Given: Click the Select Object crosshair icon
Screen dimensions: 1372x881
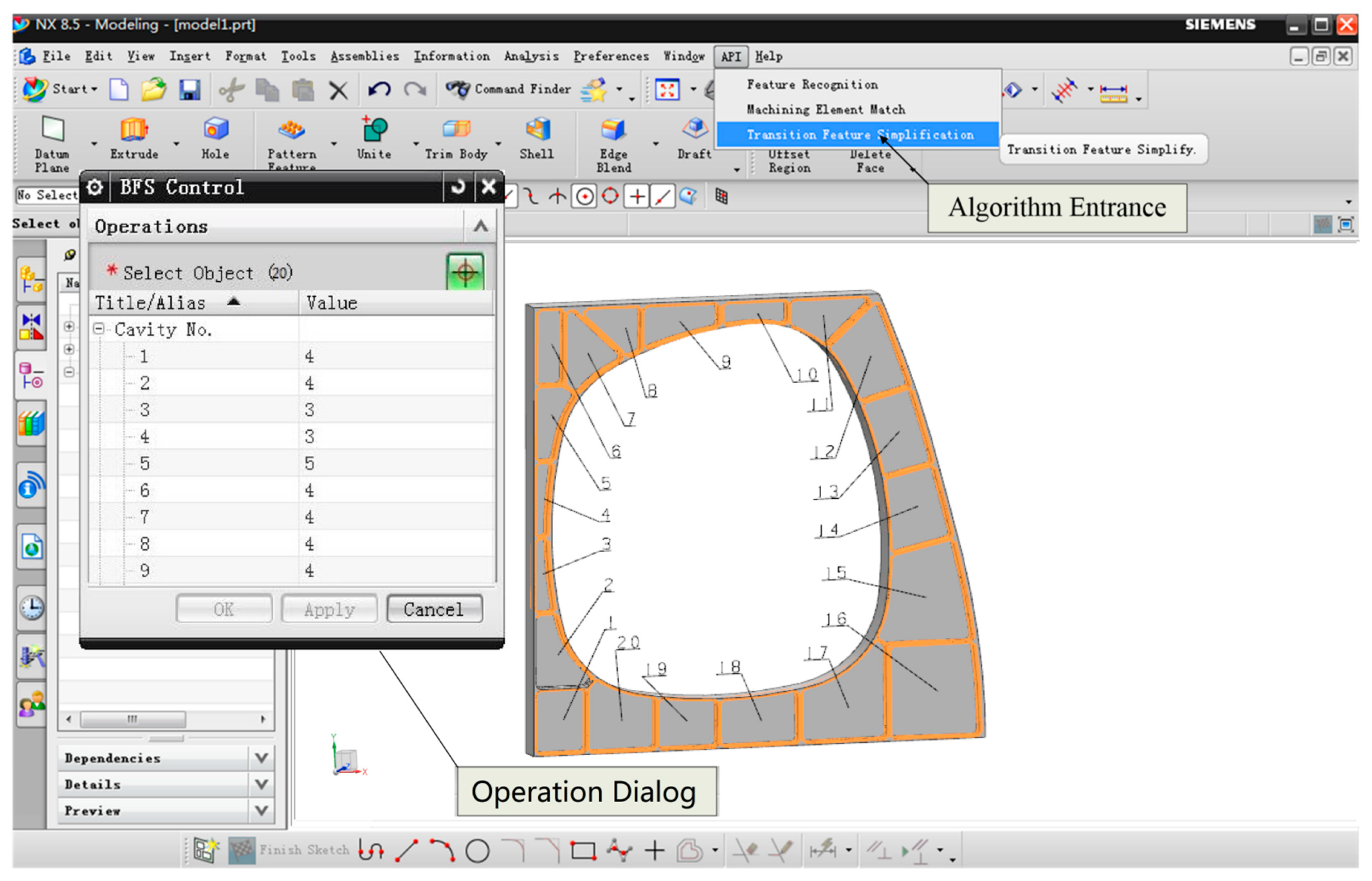Looking at the screenshot, I should pos(465,272).
